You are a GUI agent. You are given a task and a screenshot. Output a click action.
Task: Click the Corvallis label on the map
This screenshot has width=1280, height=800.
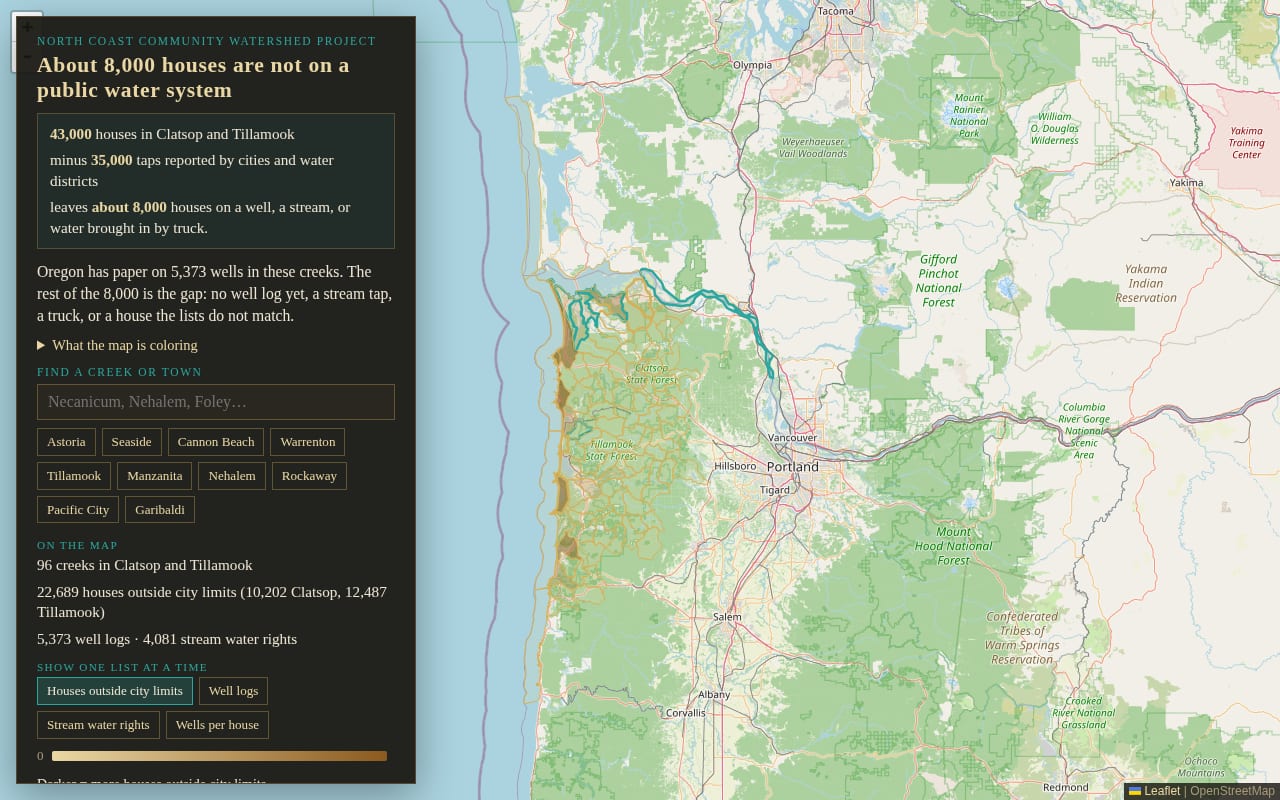pyautogui.click(x=686, y=713)
